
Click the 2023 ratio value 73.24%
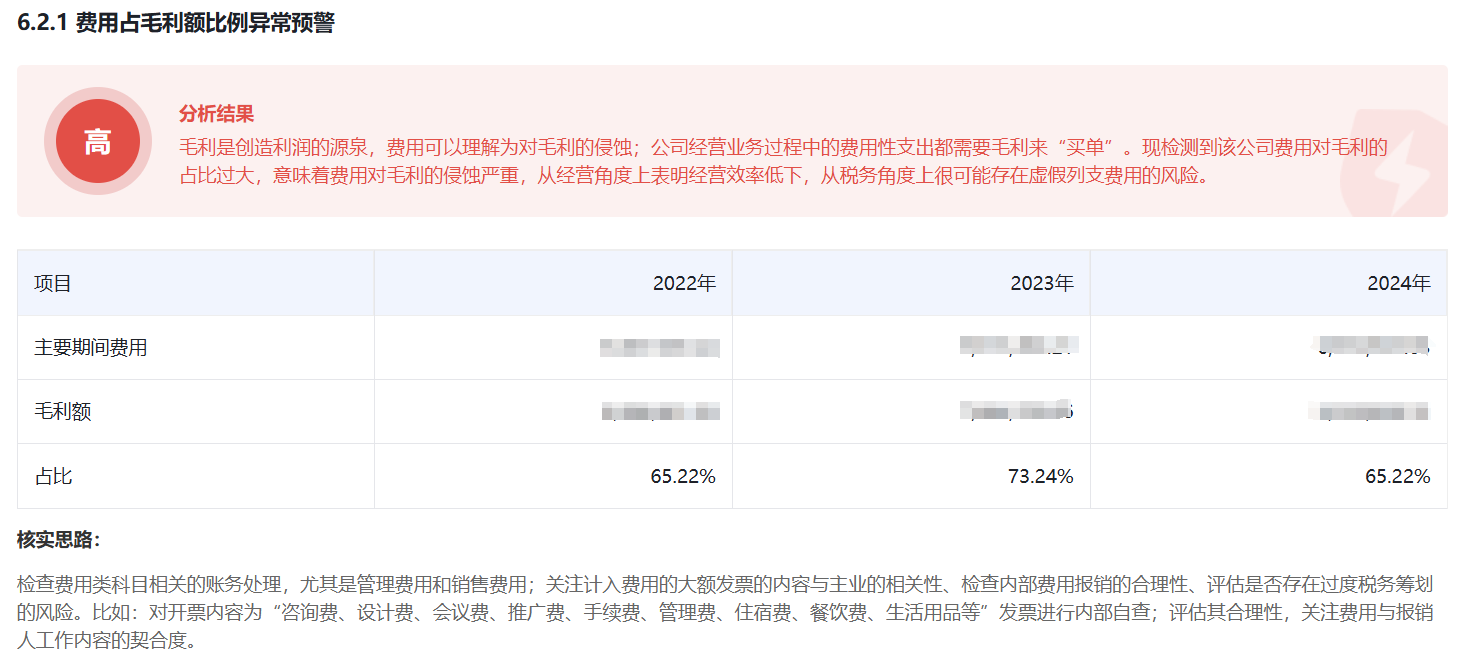click(x=1041, y=476)
